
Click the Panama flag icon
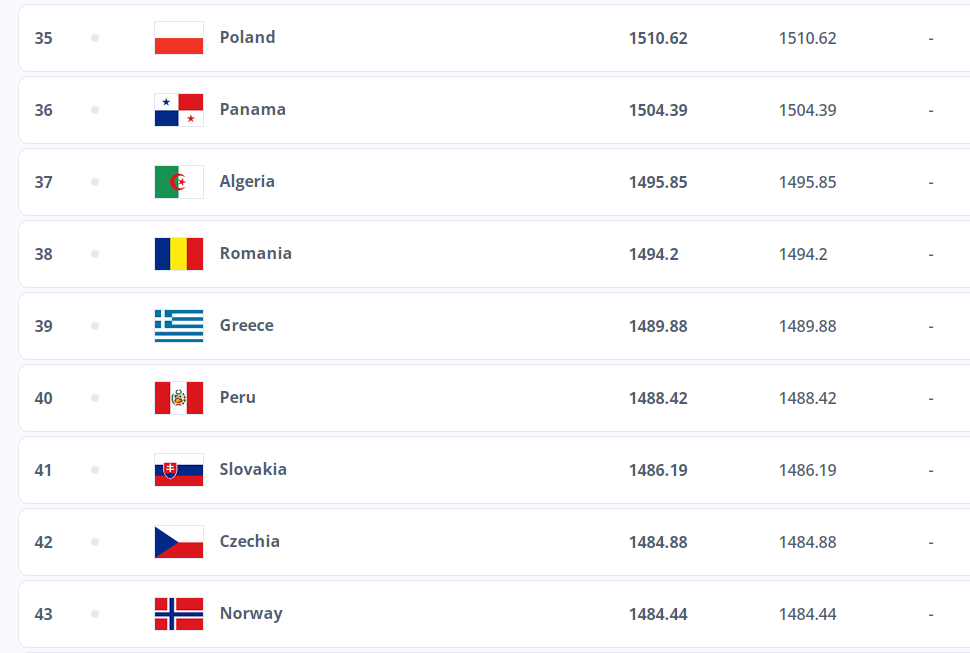179,110
